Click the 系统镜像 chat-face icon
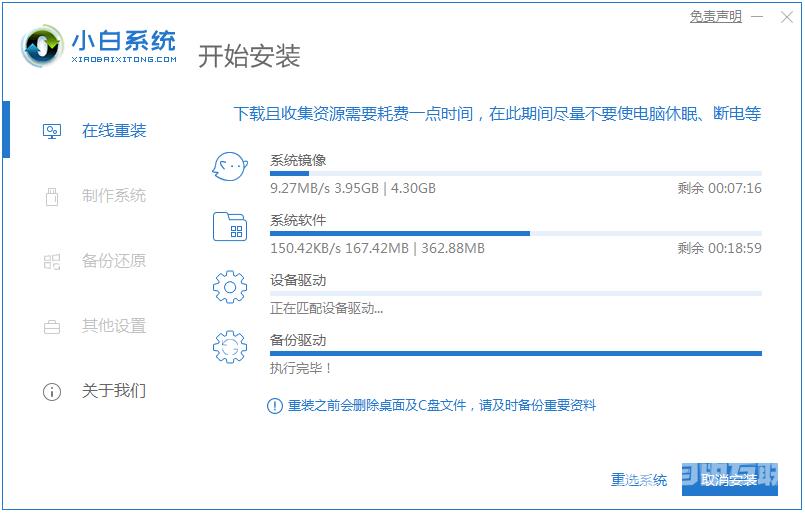This screenshot has height=513, width=805. coord(230,166)
